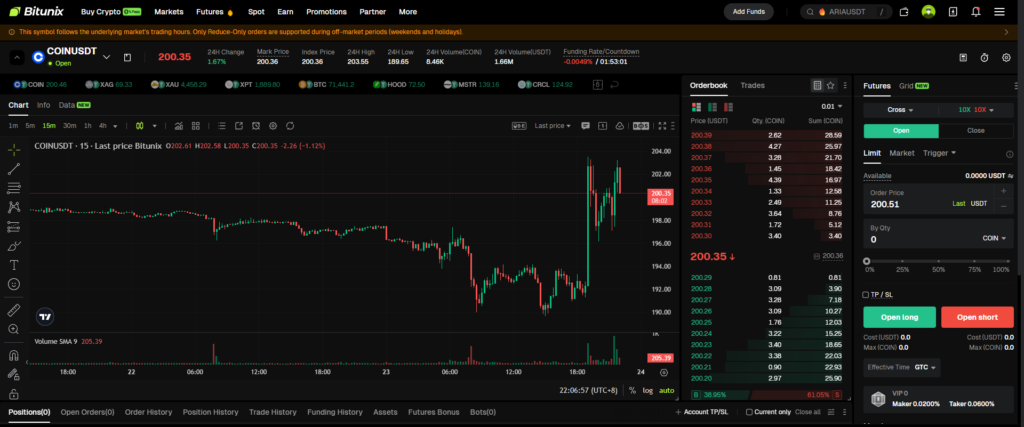Viewport: 1024px width, 427px height.
Task: Click Close all positions link
Action: coord(807,412)
